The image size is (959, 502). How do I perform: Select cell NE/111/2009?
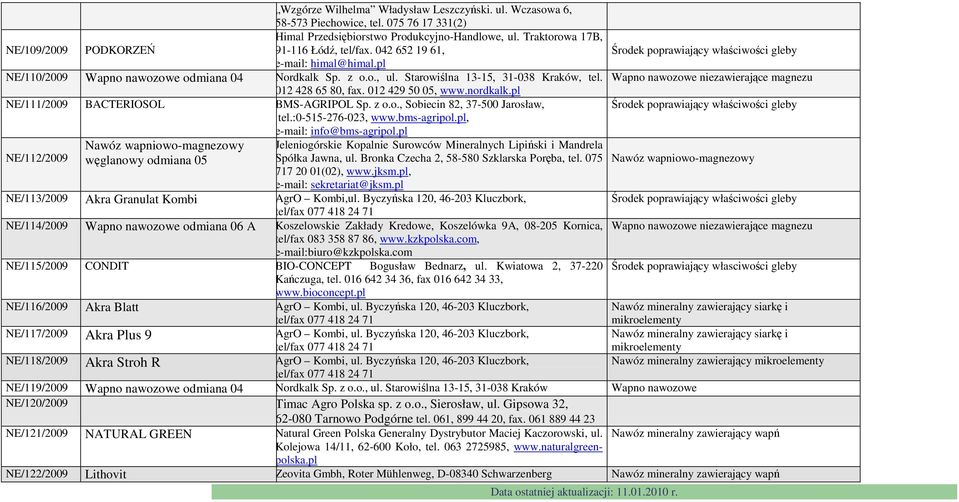40,117
